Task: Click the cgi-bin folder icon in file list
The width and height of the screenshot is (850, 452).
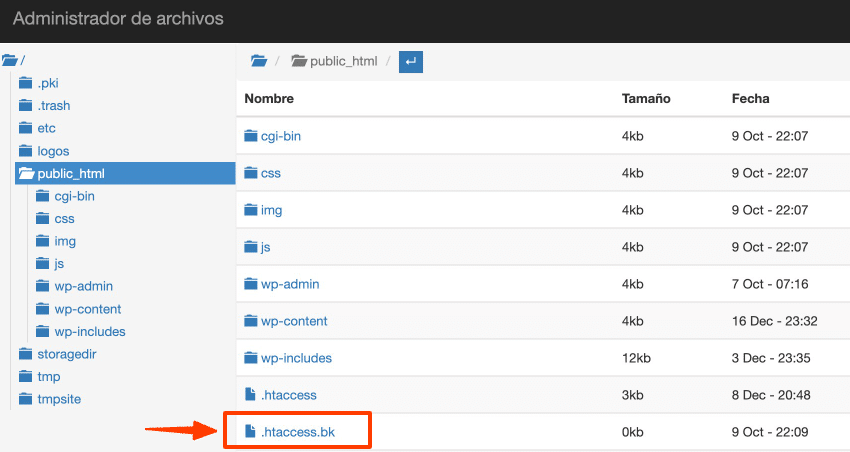Action: 251,136
